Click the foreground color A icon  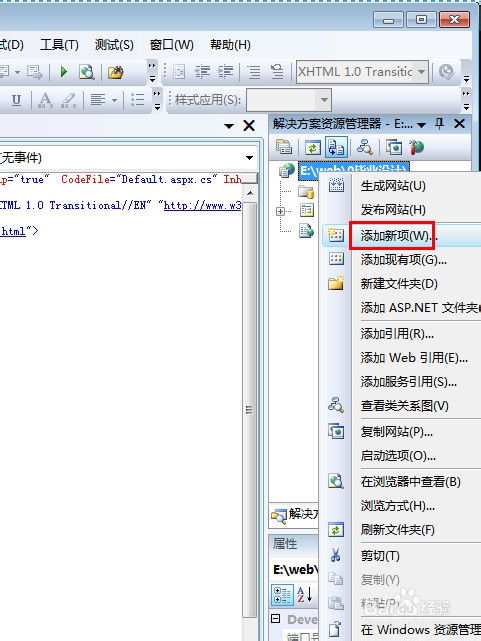45,100
